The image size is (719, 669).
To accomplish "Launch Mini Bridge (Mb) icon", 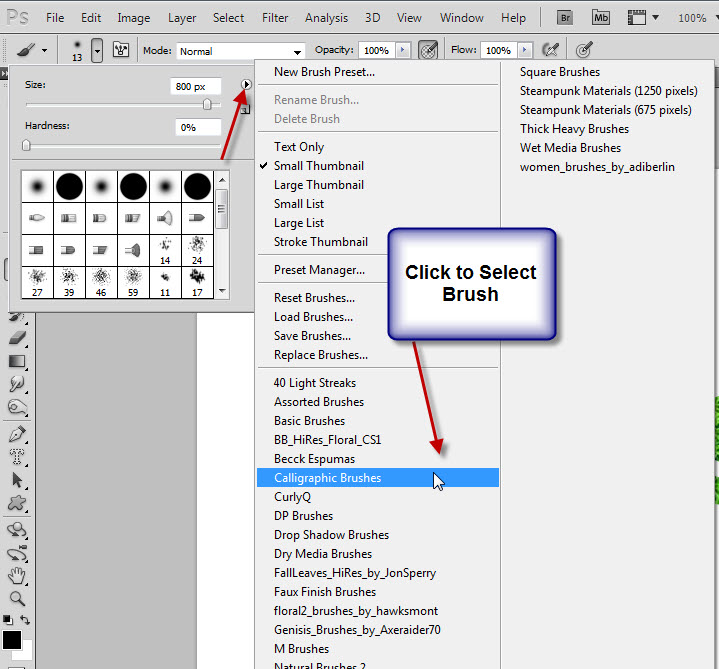I will coord(600,18).
